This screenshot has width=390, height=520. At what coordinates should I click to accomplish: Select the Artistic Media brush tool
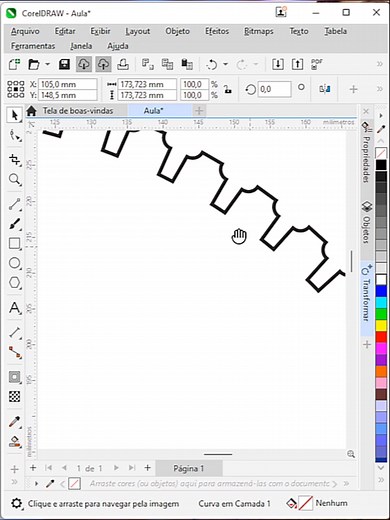pyautogui.click(x=14, y=224)
